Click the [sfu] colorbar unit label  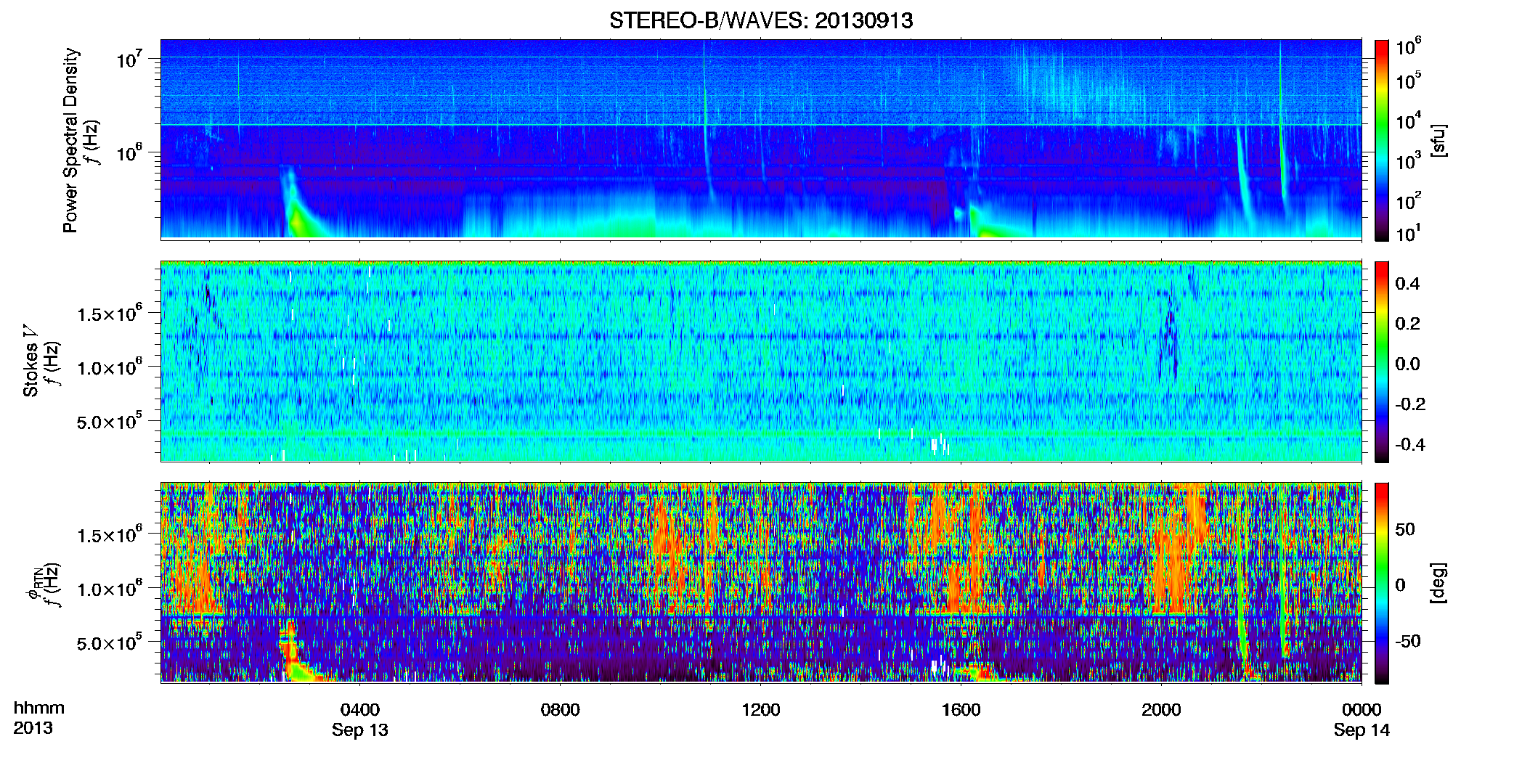[x=1438, y=140]
